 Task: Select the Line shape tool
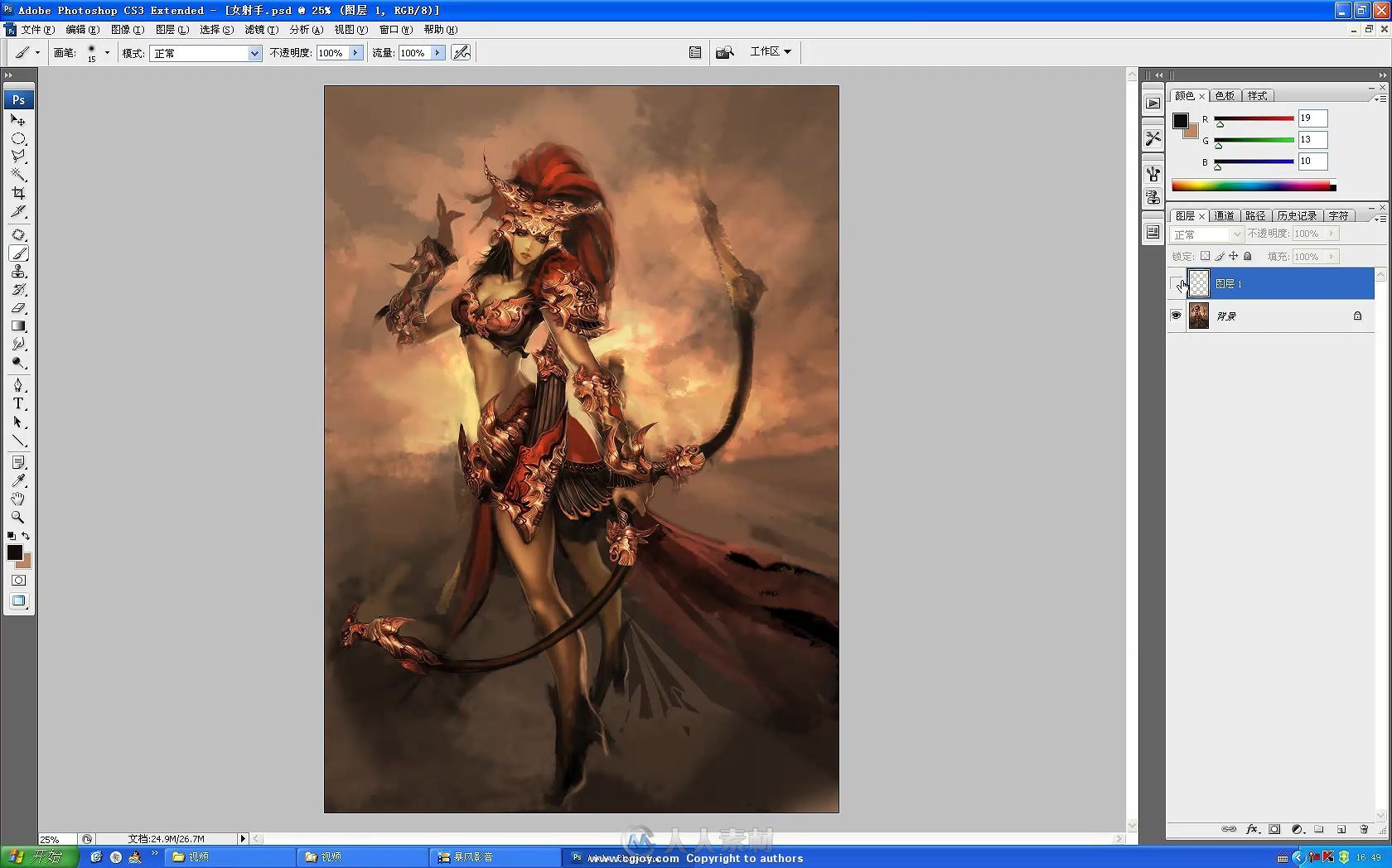17,440
